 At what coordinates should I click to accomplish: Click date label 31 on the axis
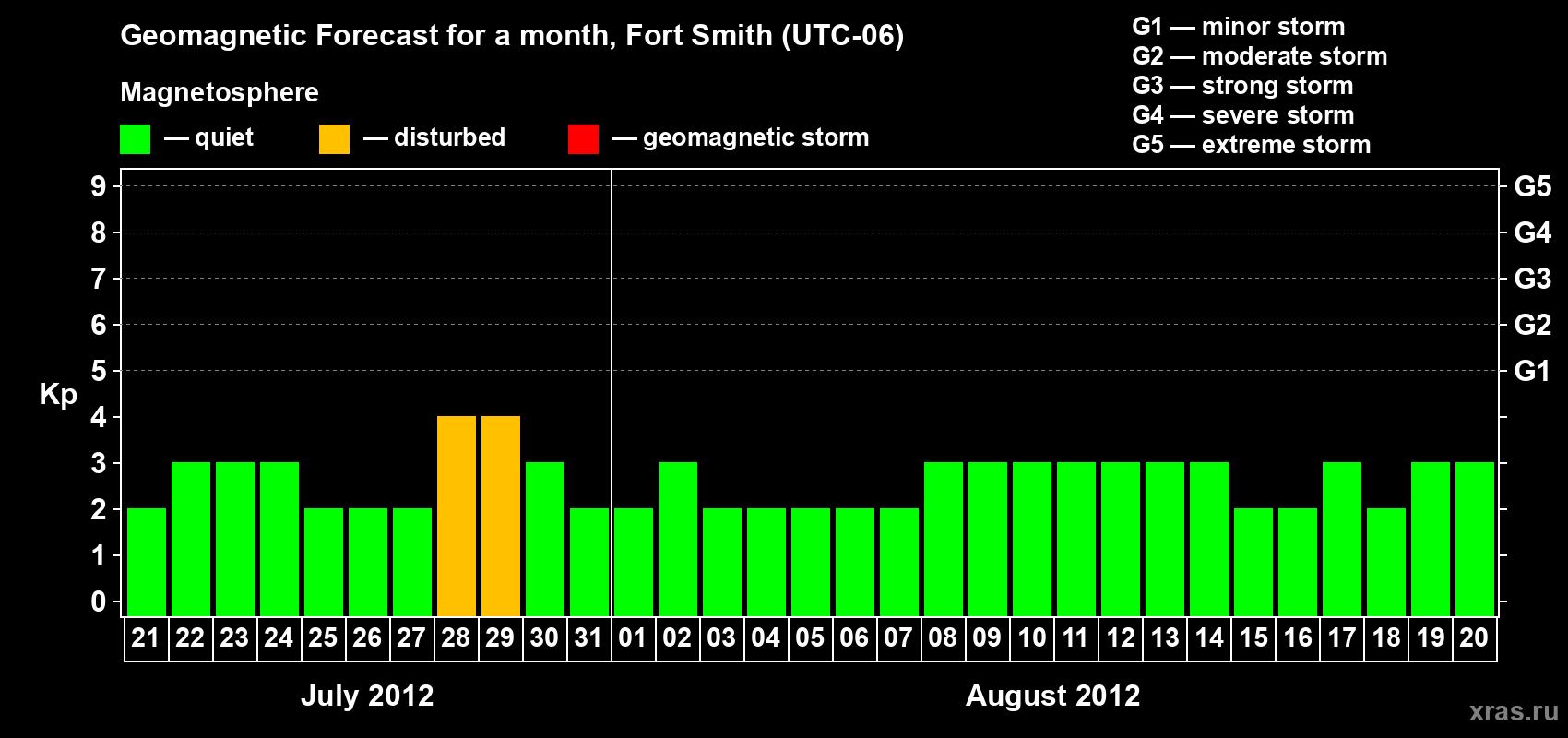(588, 637)
